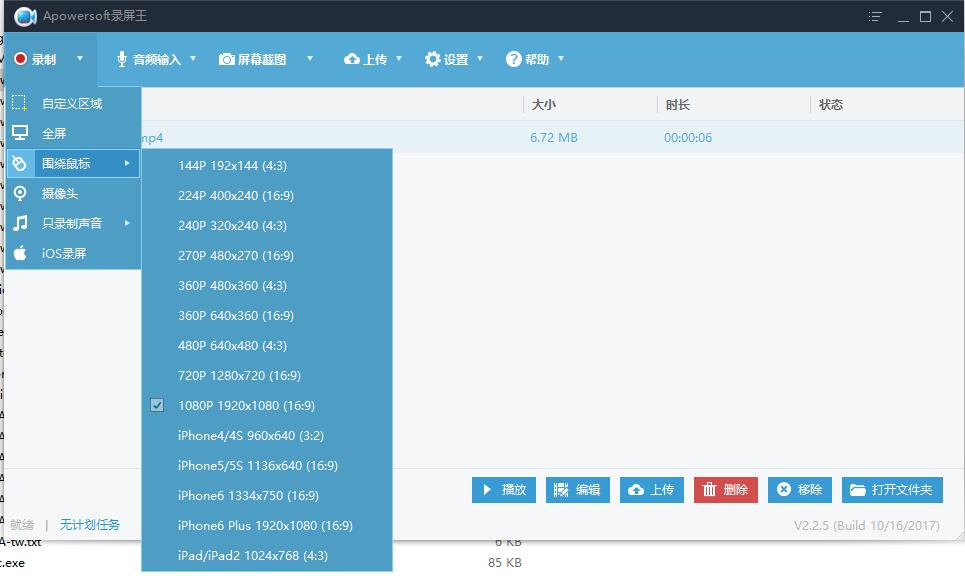The width and height of the screenshot is (965, 576).
Task: Click the 编辑 edit button
Action: tap(577, 490)
